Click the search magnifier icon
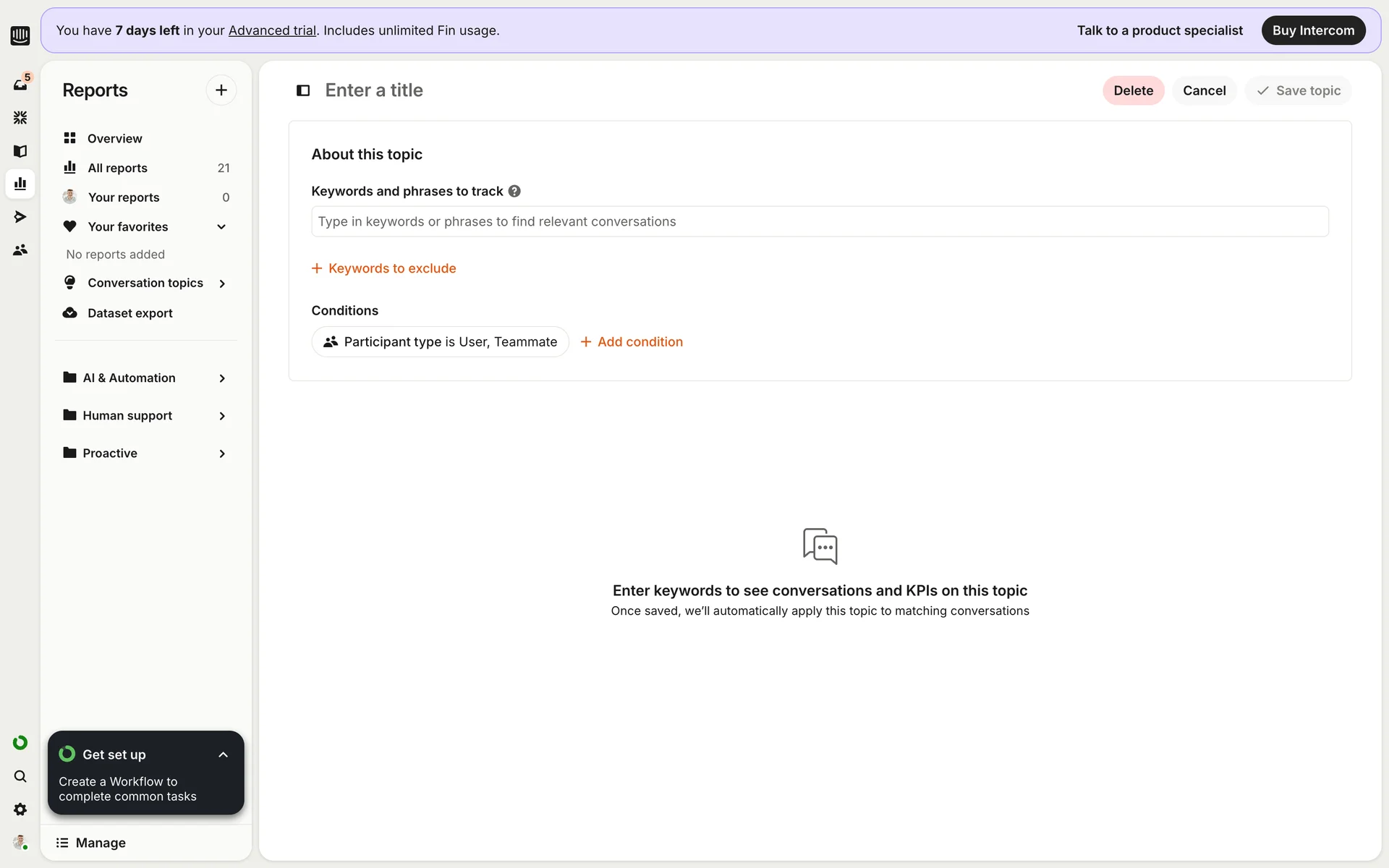The height and width of the screenshot is (868, 1389). tap(20, 776)
